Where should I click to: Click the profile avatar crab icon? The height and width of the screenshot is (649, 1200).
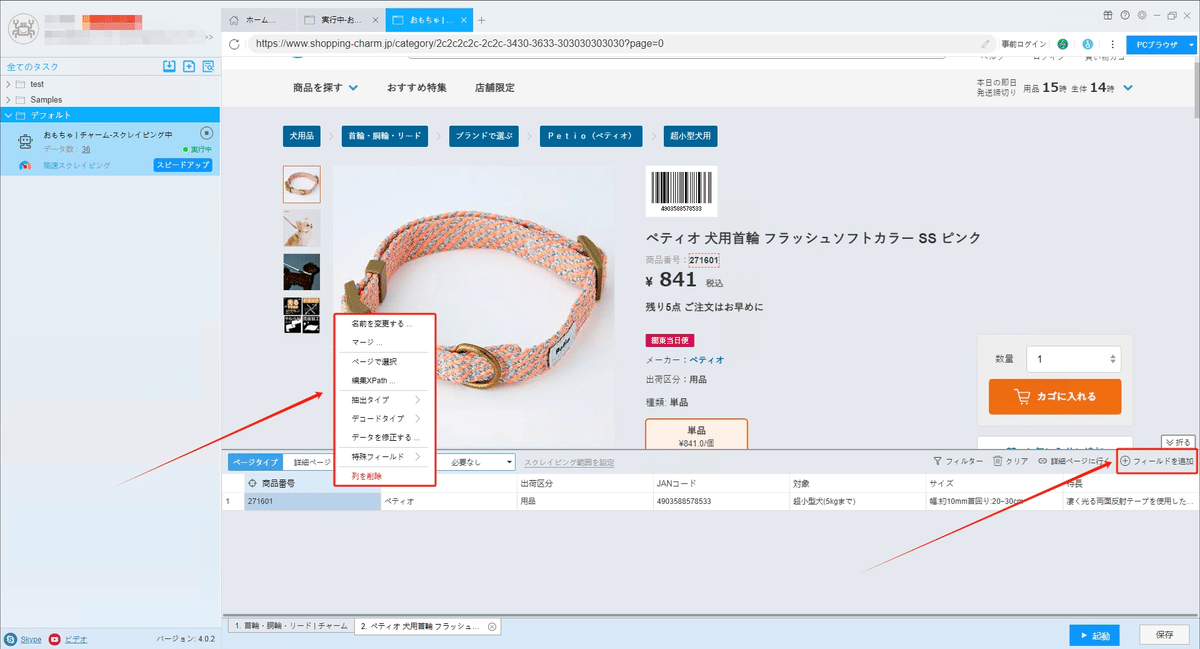pyautogui.click(x=21, y=27)
